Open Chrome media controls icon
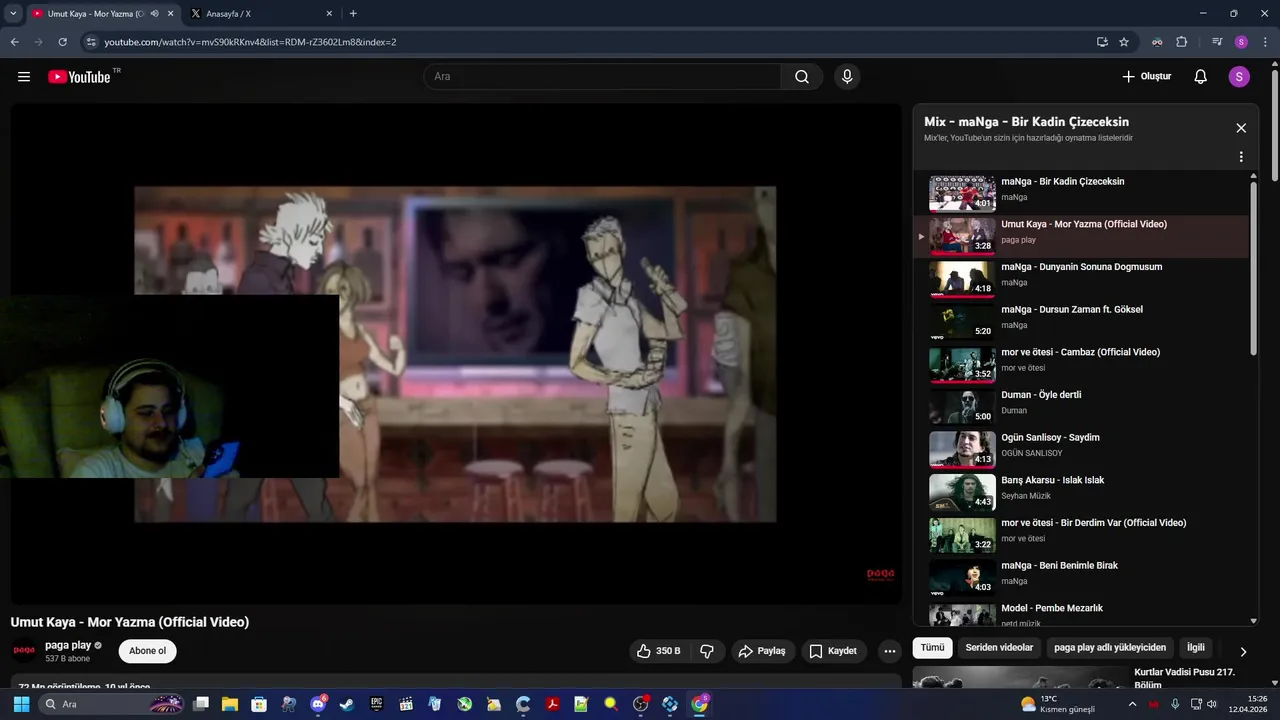This screenshot has width=1280, height=720. pos(1217,42)
